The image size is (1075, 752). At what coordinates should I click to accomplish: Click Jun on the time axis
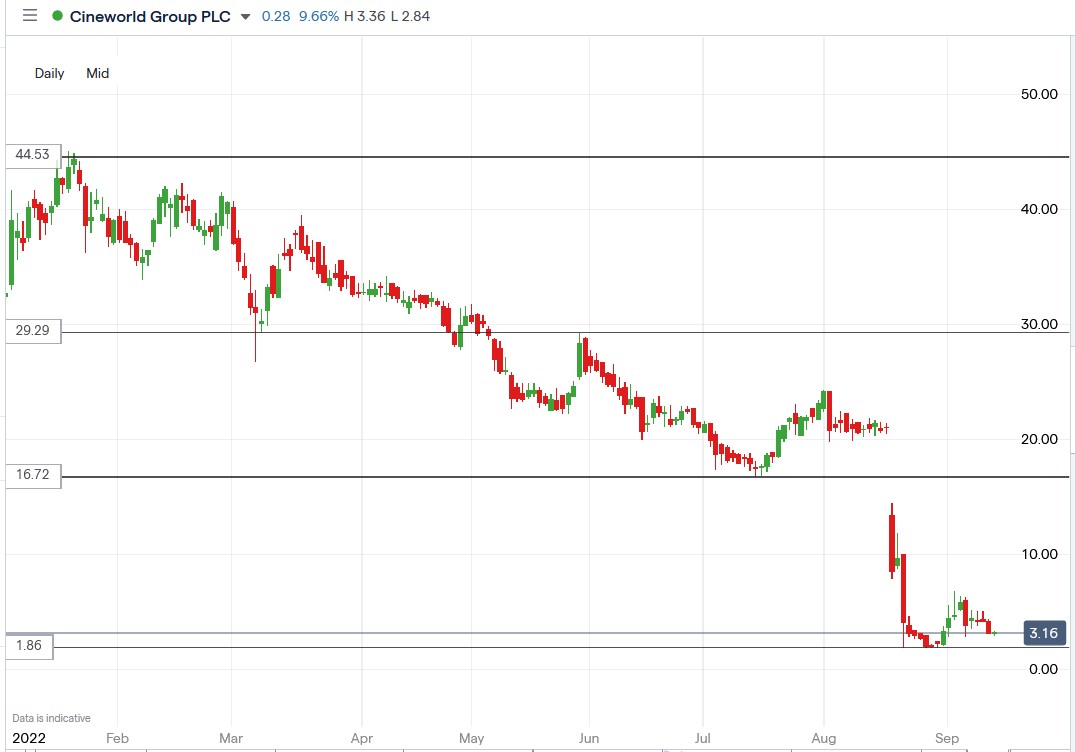pos(588,738)
